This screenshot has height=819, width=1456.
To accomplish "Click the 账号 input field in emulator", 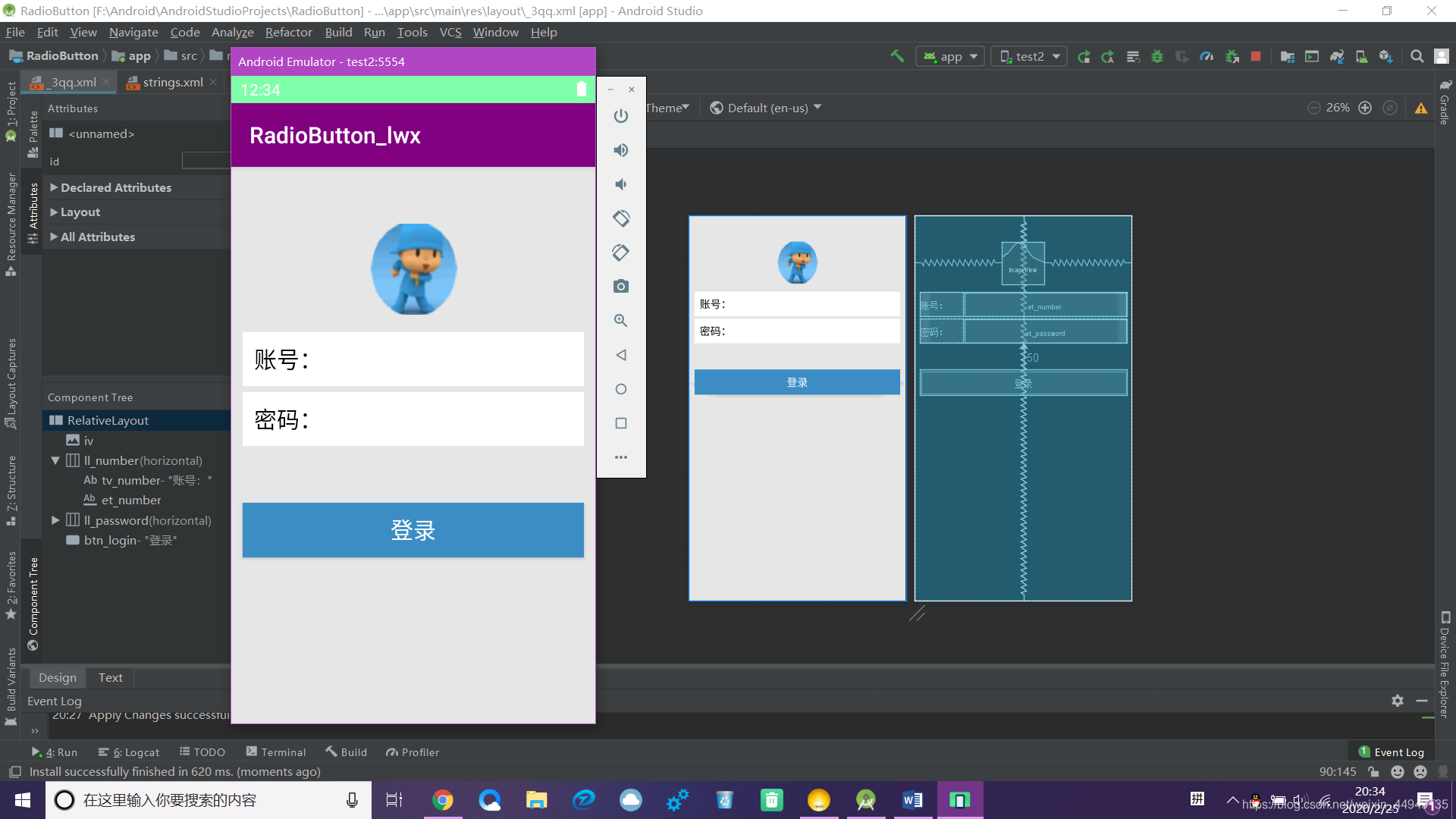I will pos(413,359).
